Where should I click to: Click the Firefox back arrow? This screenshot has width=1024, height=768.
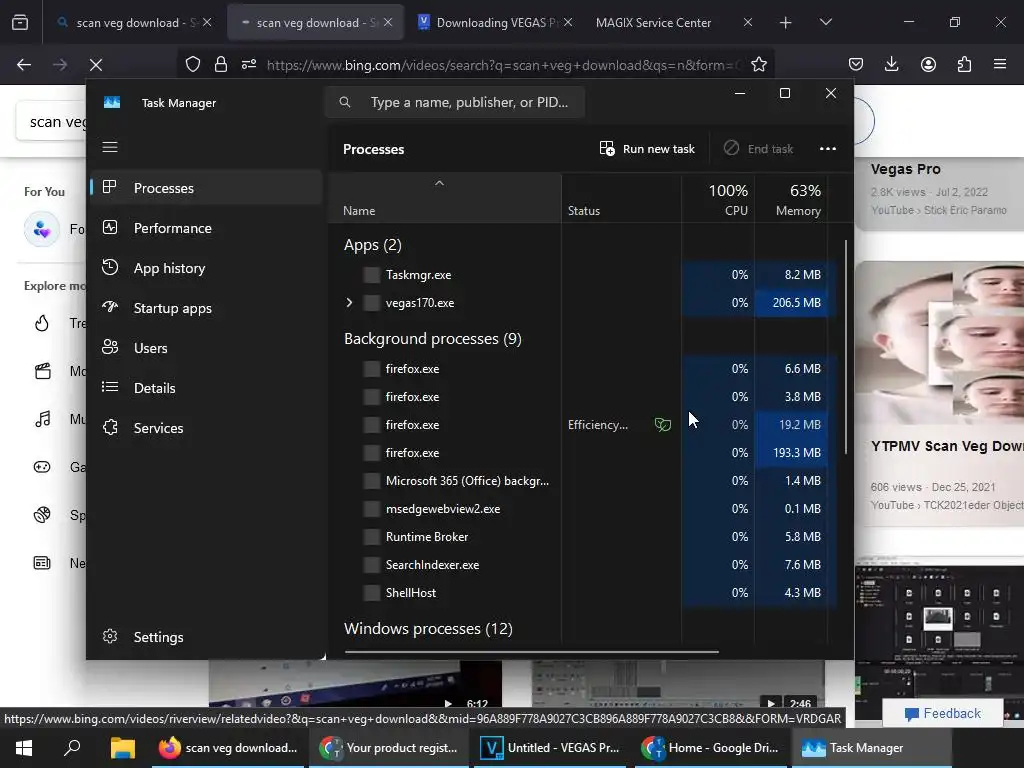(x=24, y=65)
